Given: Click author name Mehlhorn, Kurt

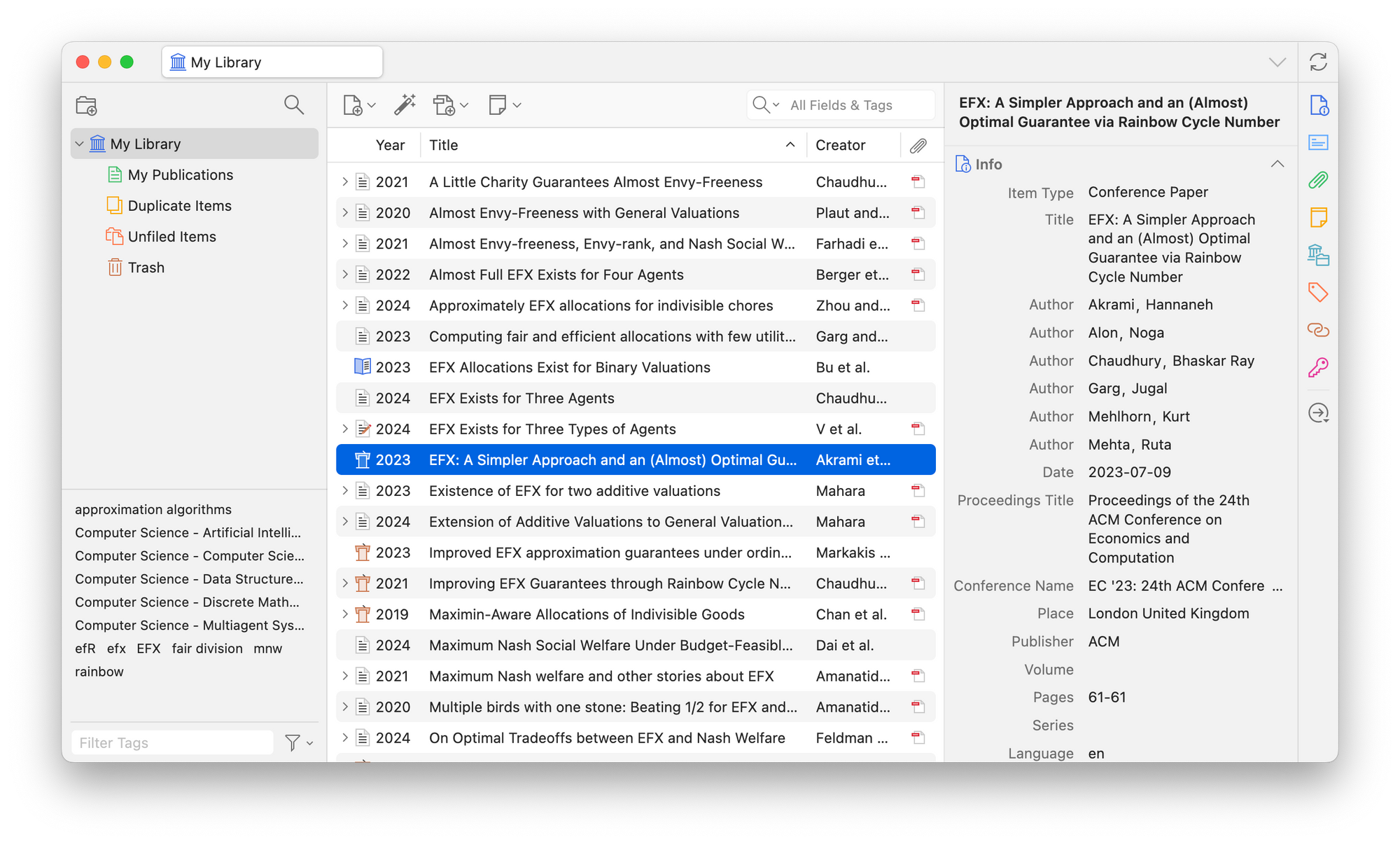Looking at the screenshot, I should [1139, 417].
